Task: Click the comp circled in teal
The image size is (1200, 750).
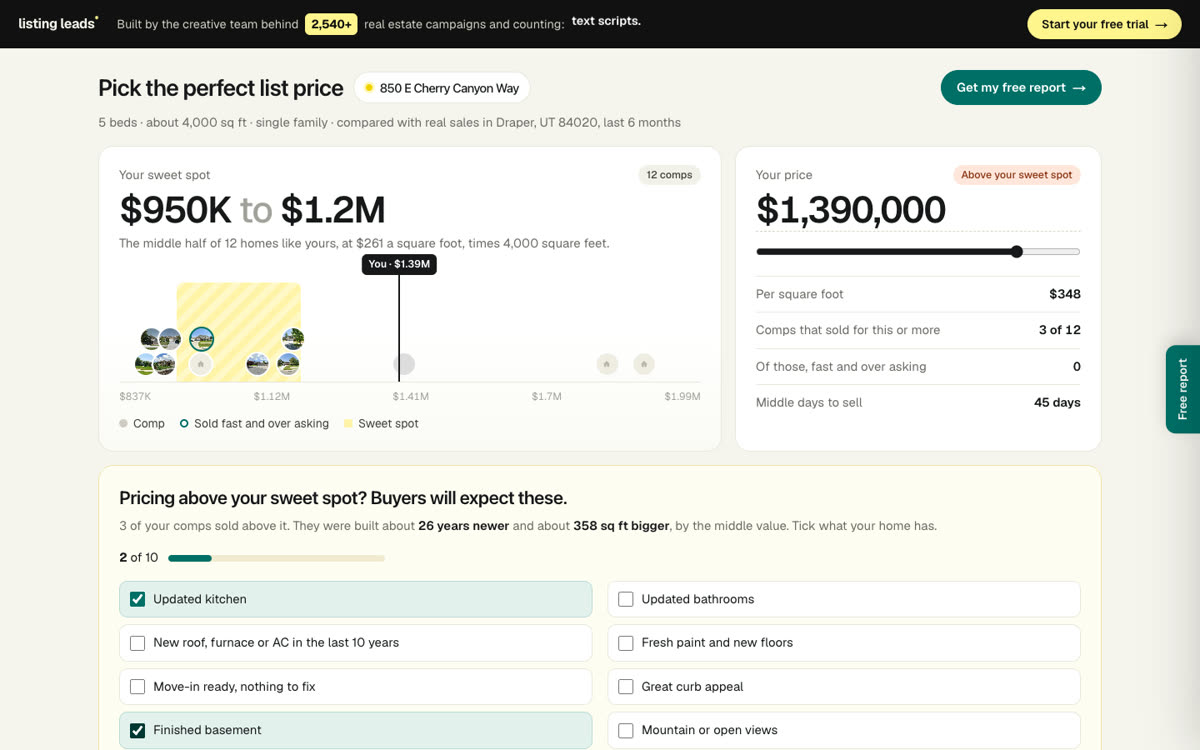Action: (x=202, y=339)
